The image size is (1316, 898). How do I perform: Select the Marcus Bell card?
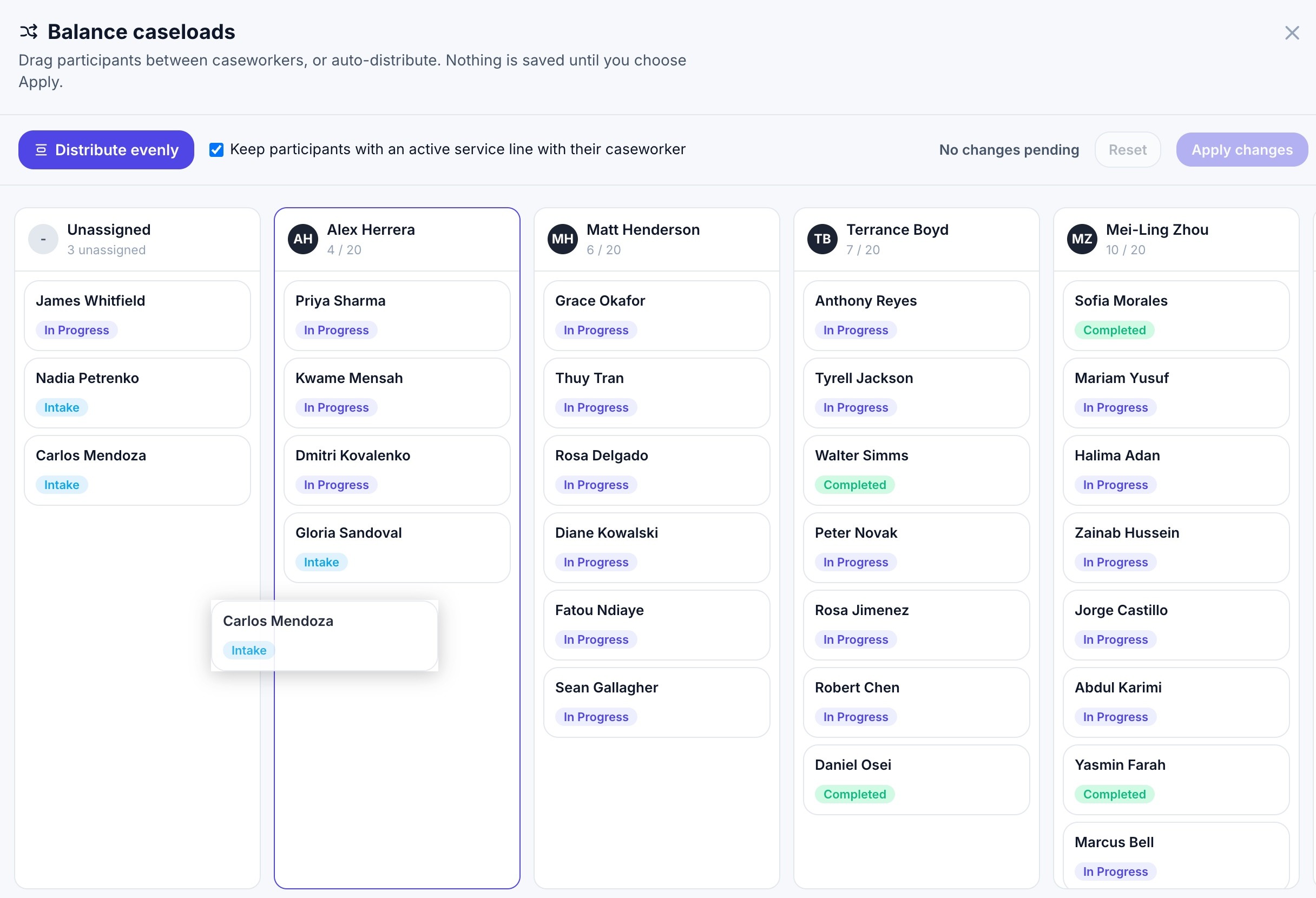[x=1176, y=855]
